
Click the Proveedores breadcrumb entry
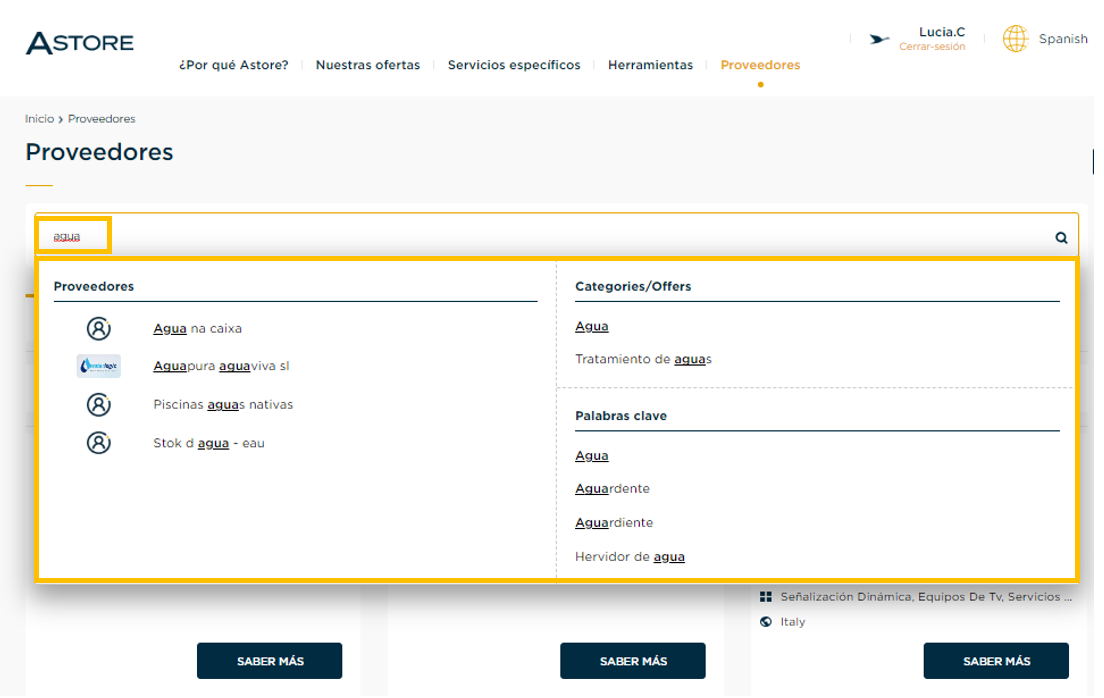(101, 119)
